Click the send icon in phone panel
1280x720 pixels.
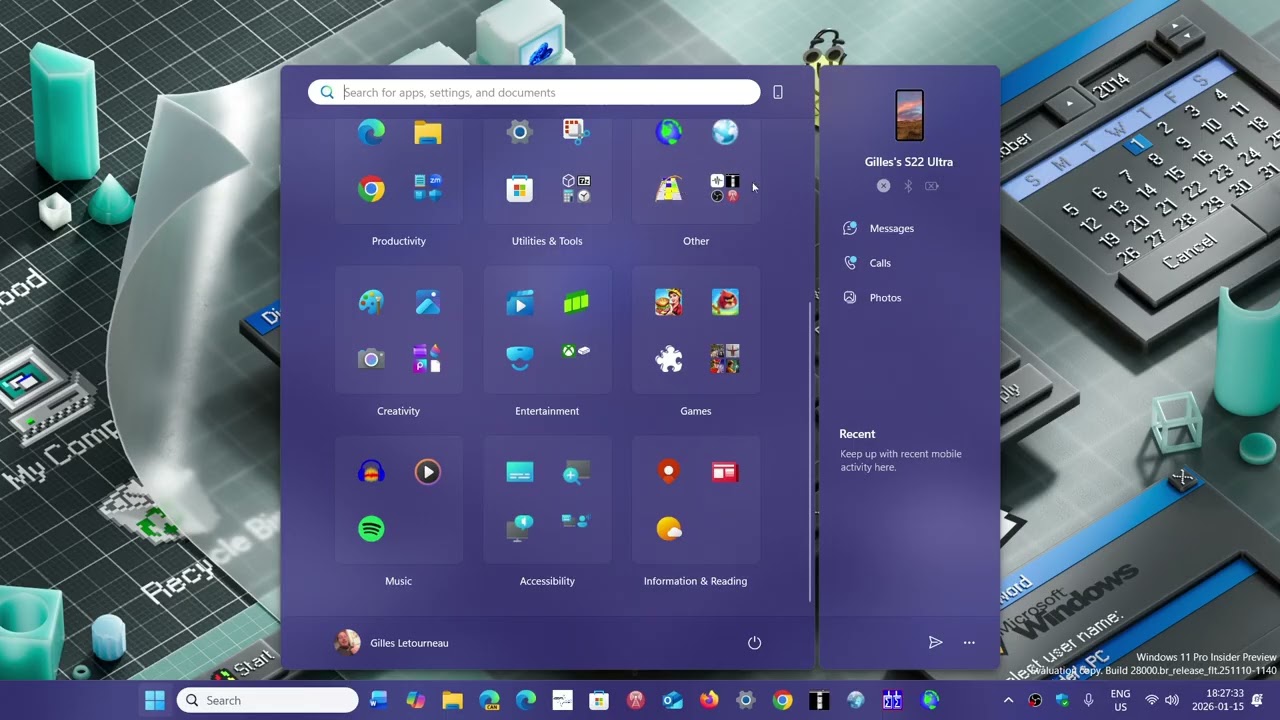(x=935, y=643)
